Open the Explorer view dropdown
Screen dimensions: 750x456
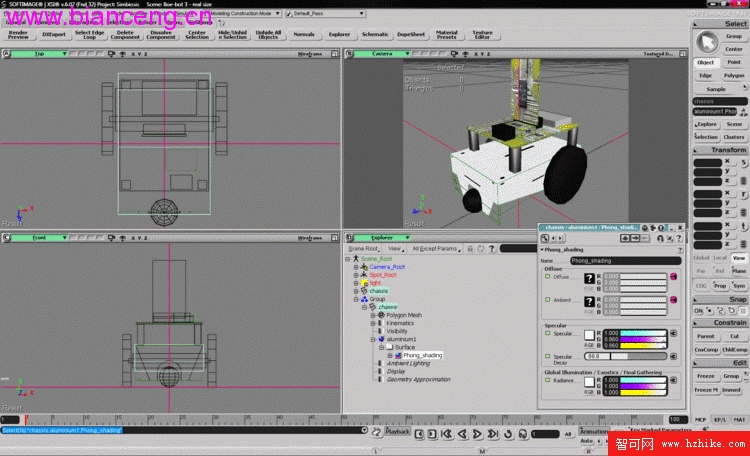tap(382, 238)
